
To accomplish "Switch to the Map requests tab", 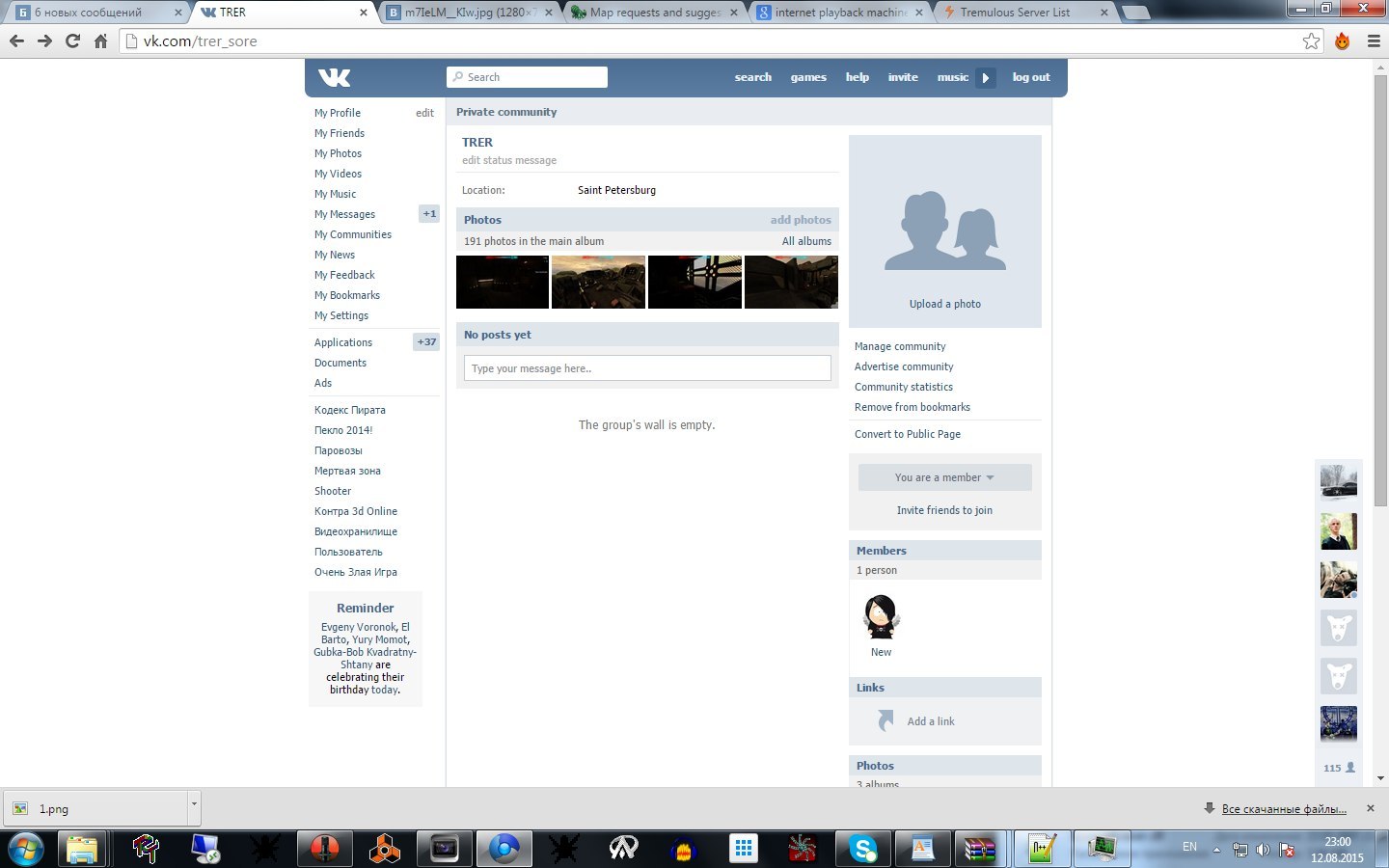I will tap(655, 13).
